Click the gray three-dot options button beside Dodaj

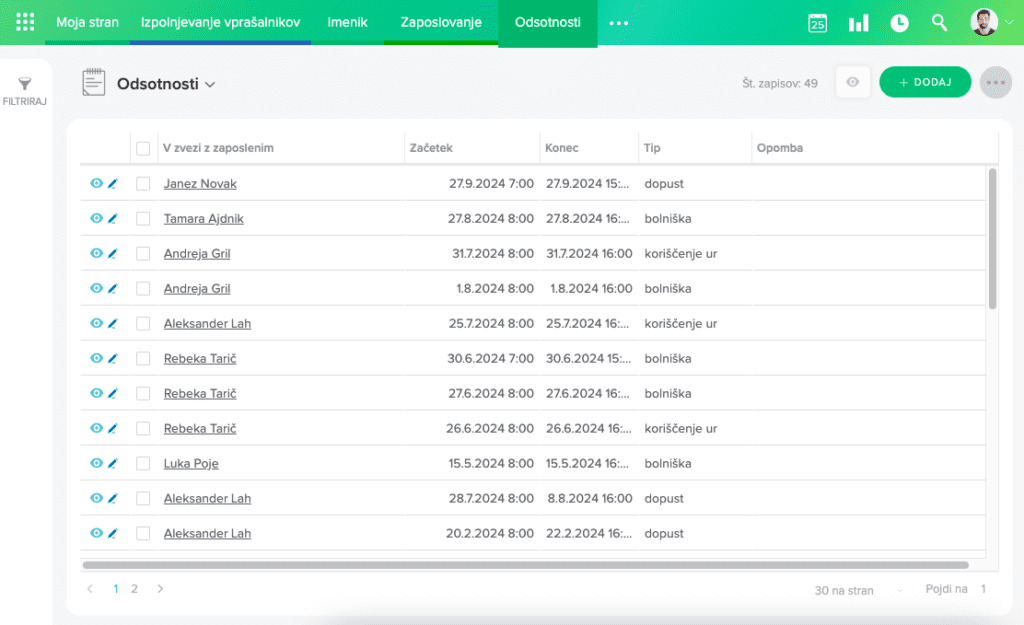pyautogui.click(x=996, y=83)
